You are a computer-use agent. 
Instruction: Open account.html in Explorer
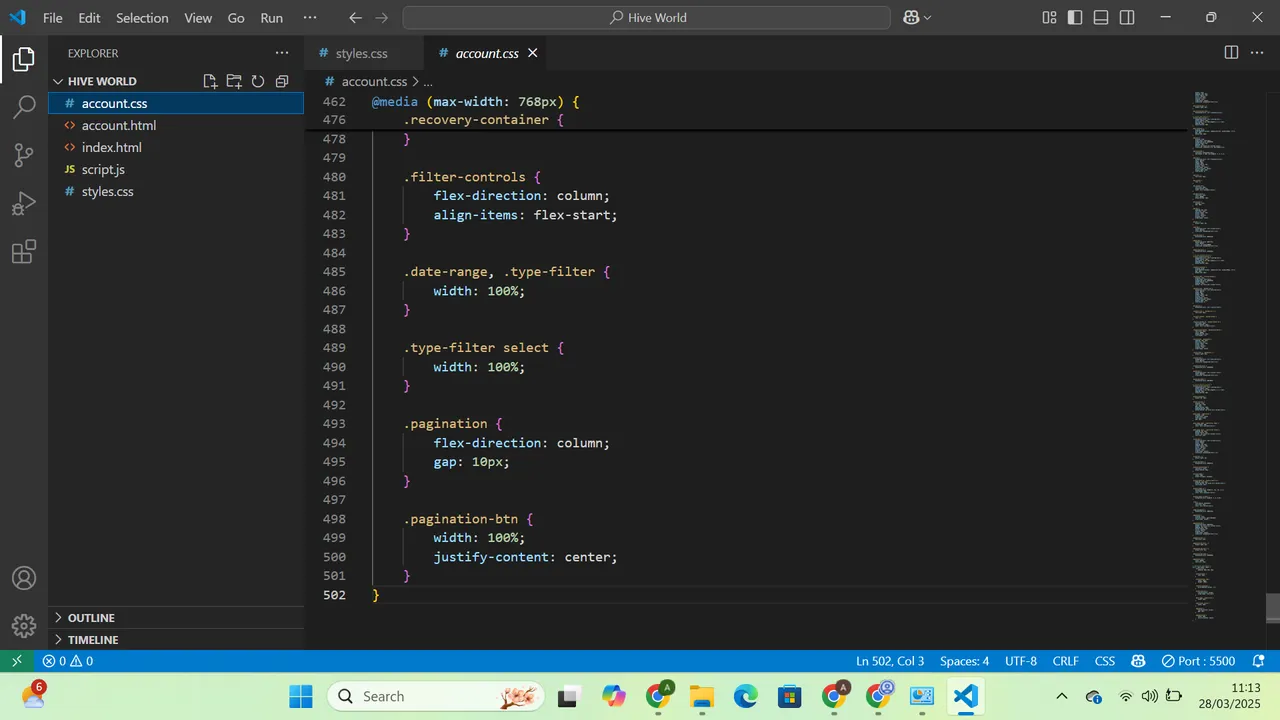(176, 125)
